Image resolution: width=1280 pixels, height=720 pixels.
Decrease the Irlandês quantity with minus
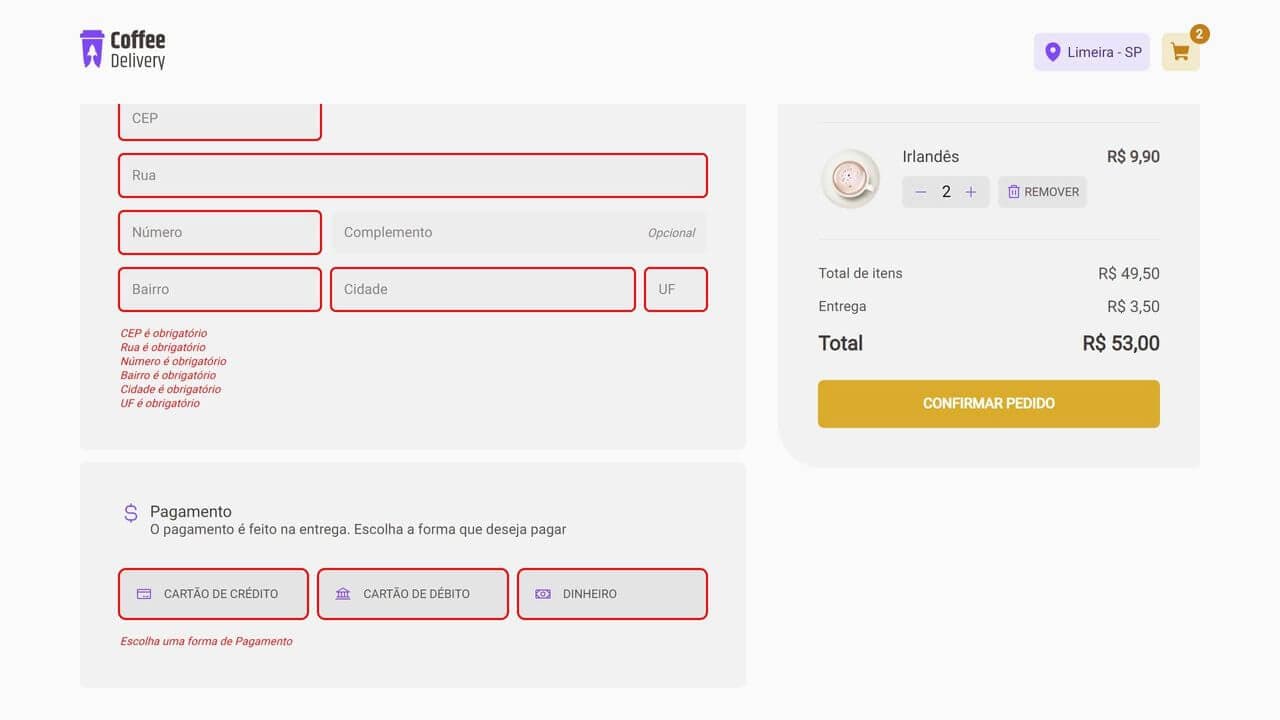921,191
